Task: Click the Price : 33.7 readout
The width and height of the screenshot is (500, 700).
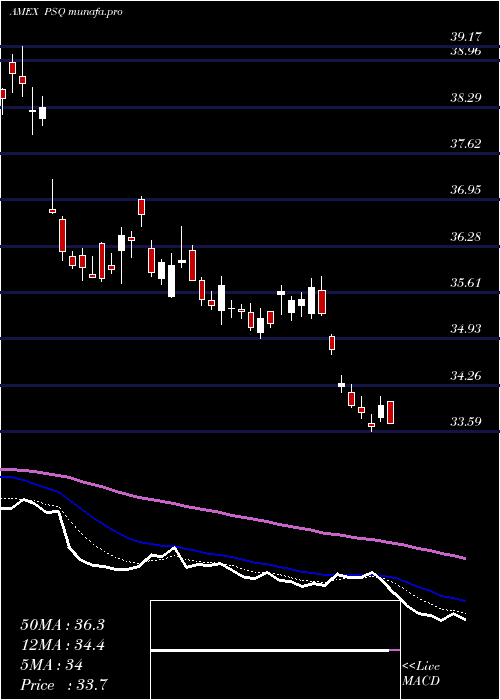Action: [x=63, y=685]
